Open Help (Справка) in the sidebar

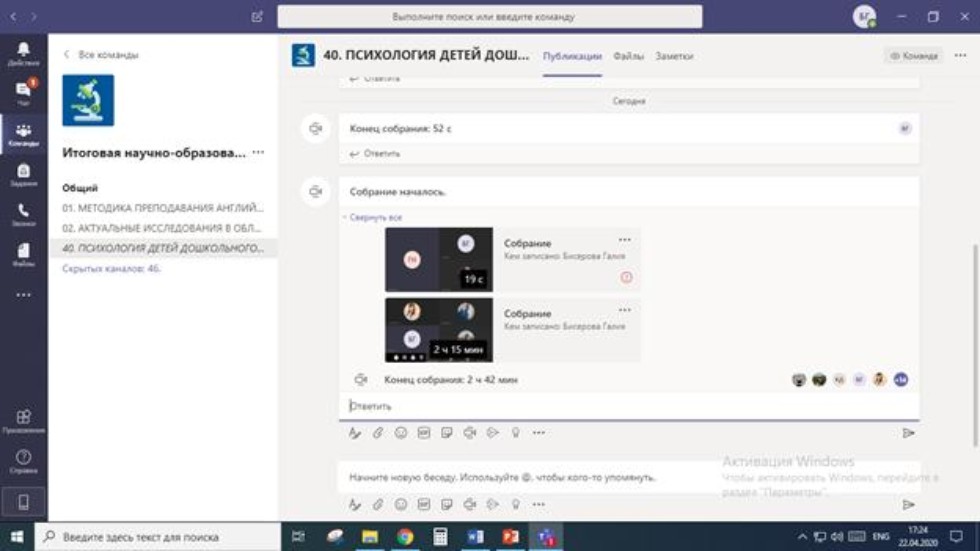pyautogui.click(x=23, y=461)
